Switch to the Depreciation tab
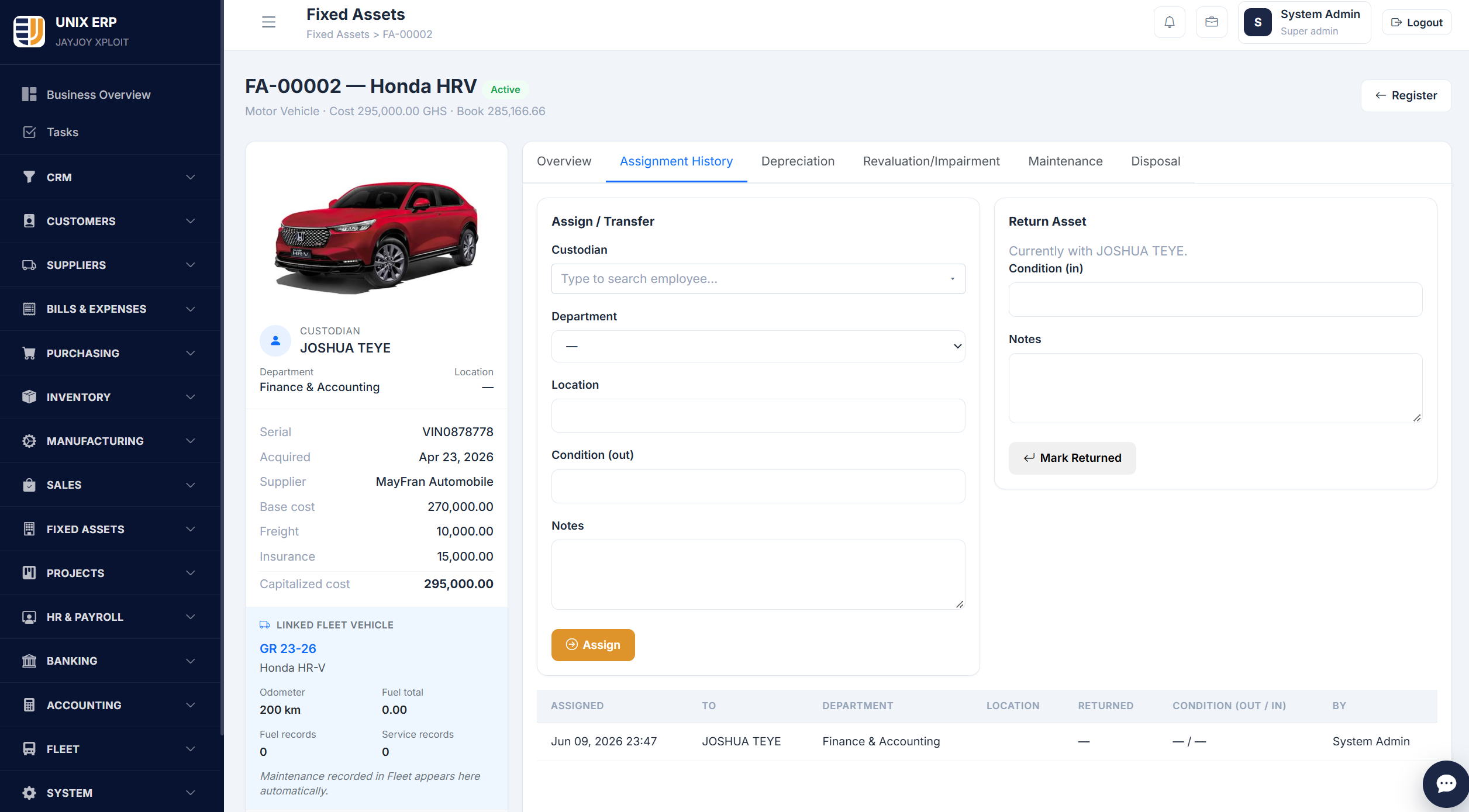 click(798, 161)
